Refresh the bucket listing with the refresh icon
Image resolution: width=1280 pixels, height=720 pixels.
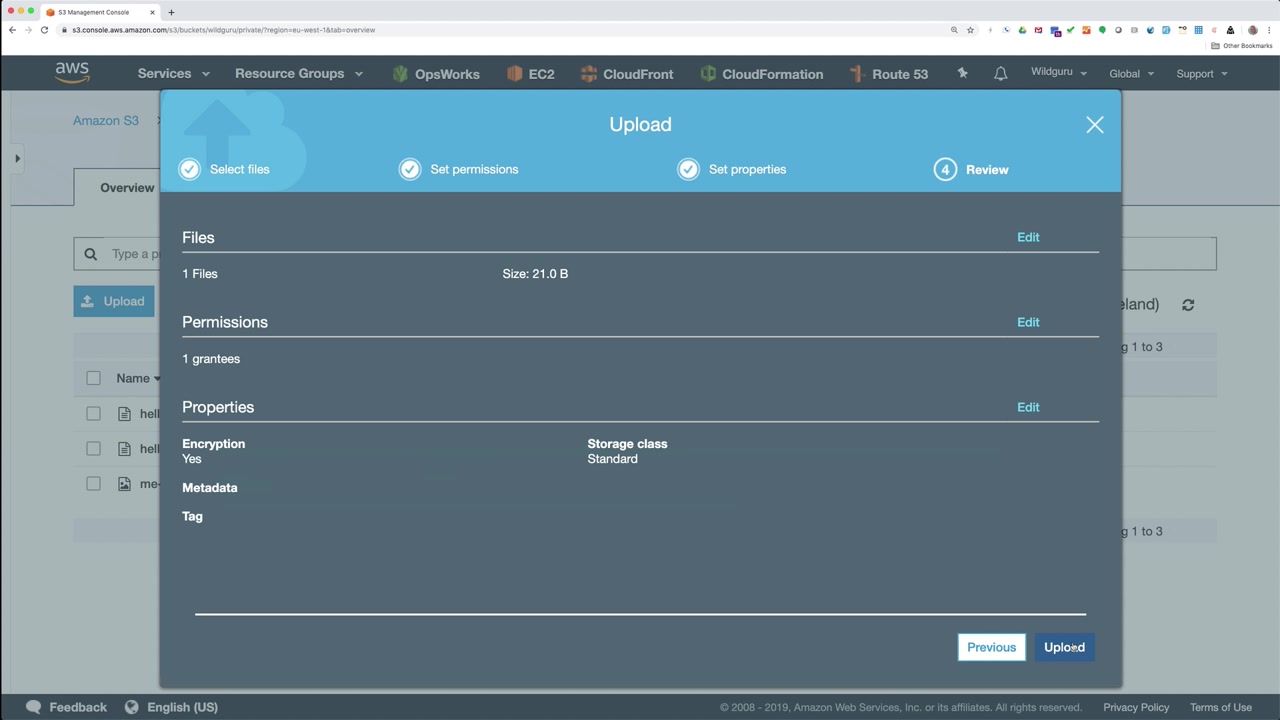[x=1188, y=305]
